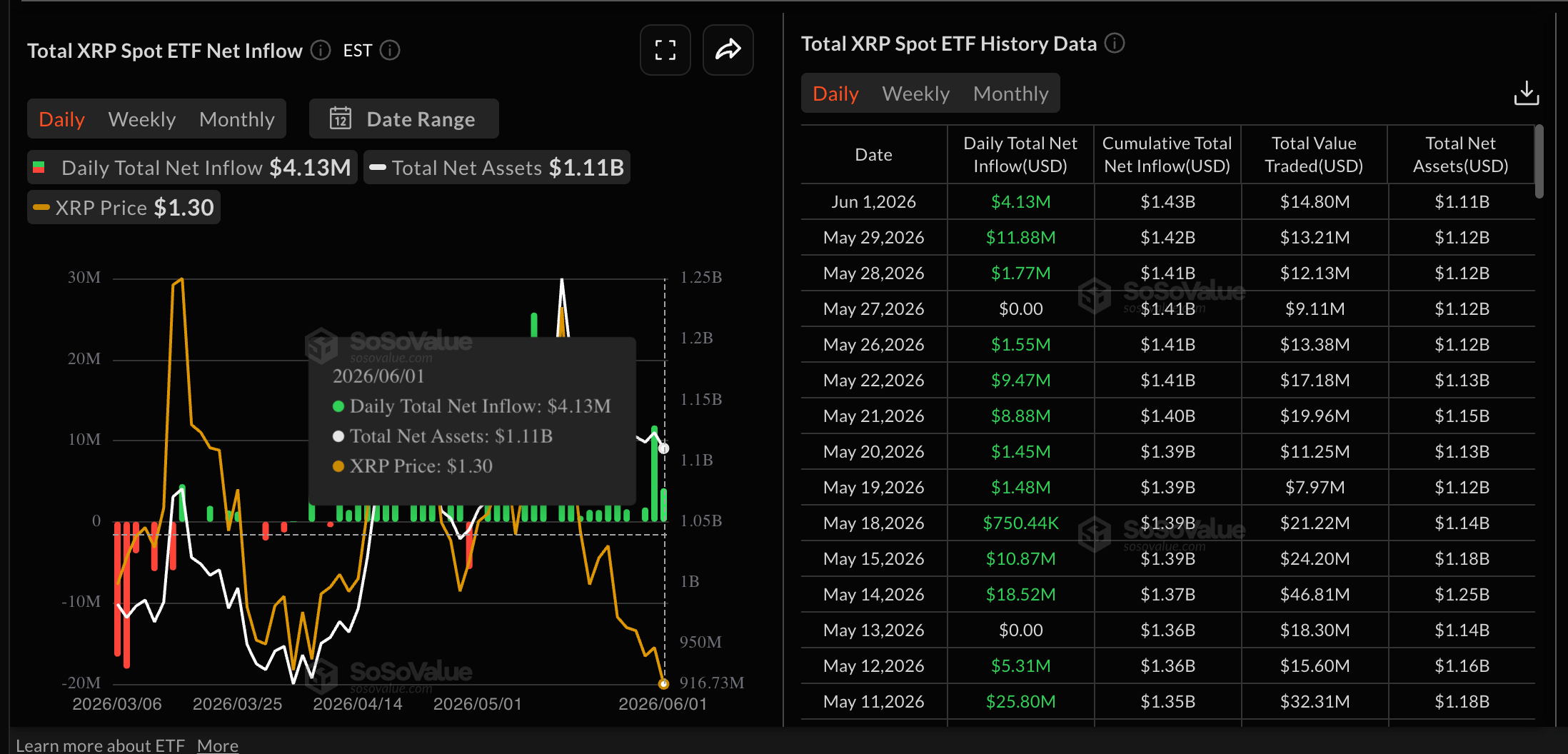Select the $9.47M inflow cell
Viewport: 1568px width, 754px height.
pyautogui.click(x=1020, y=381)
